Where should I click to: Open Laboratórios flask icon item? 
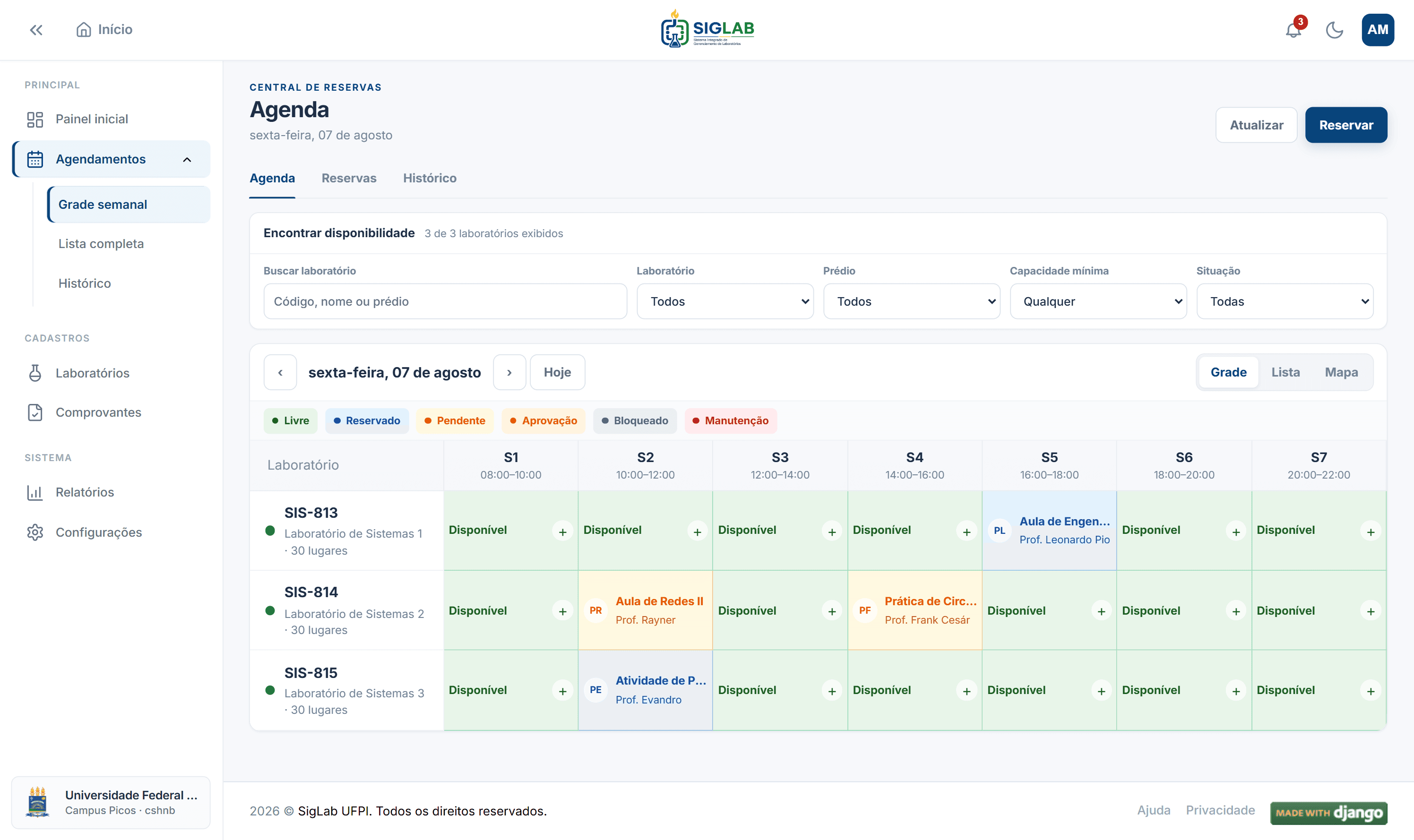click(111, 373)
